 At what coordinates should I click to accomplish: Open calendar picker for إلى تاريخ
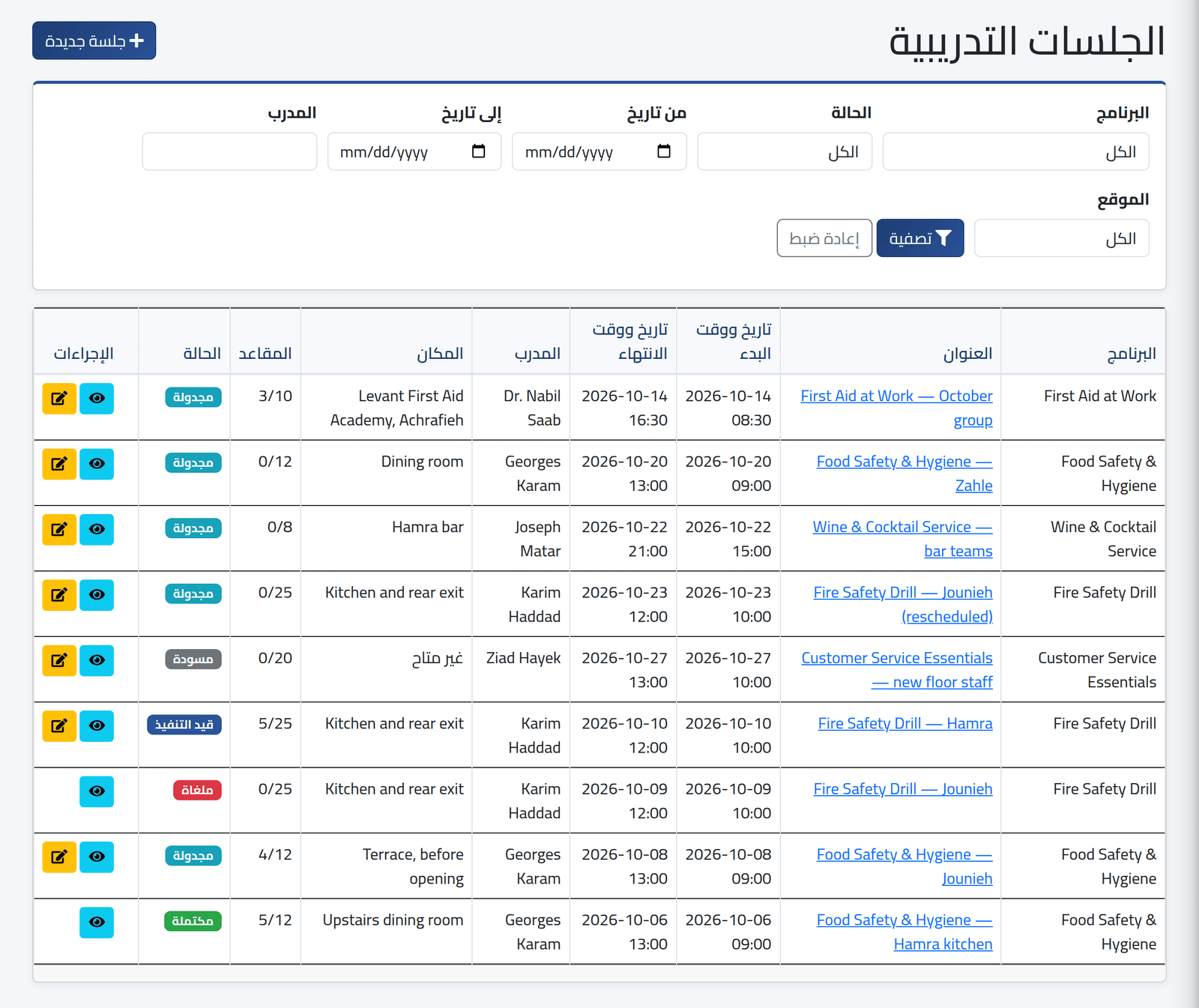(479, 151)
